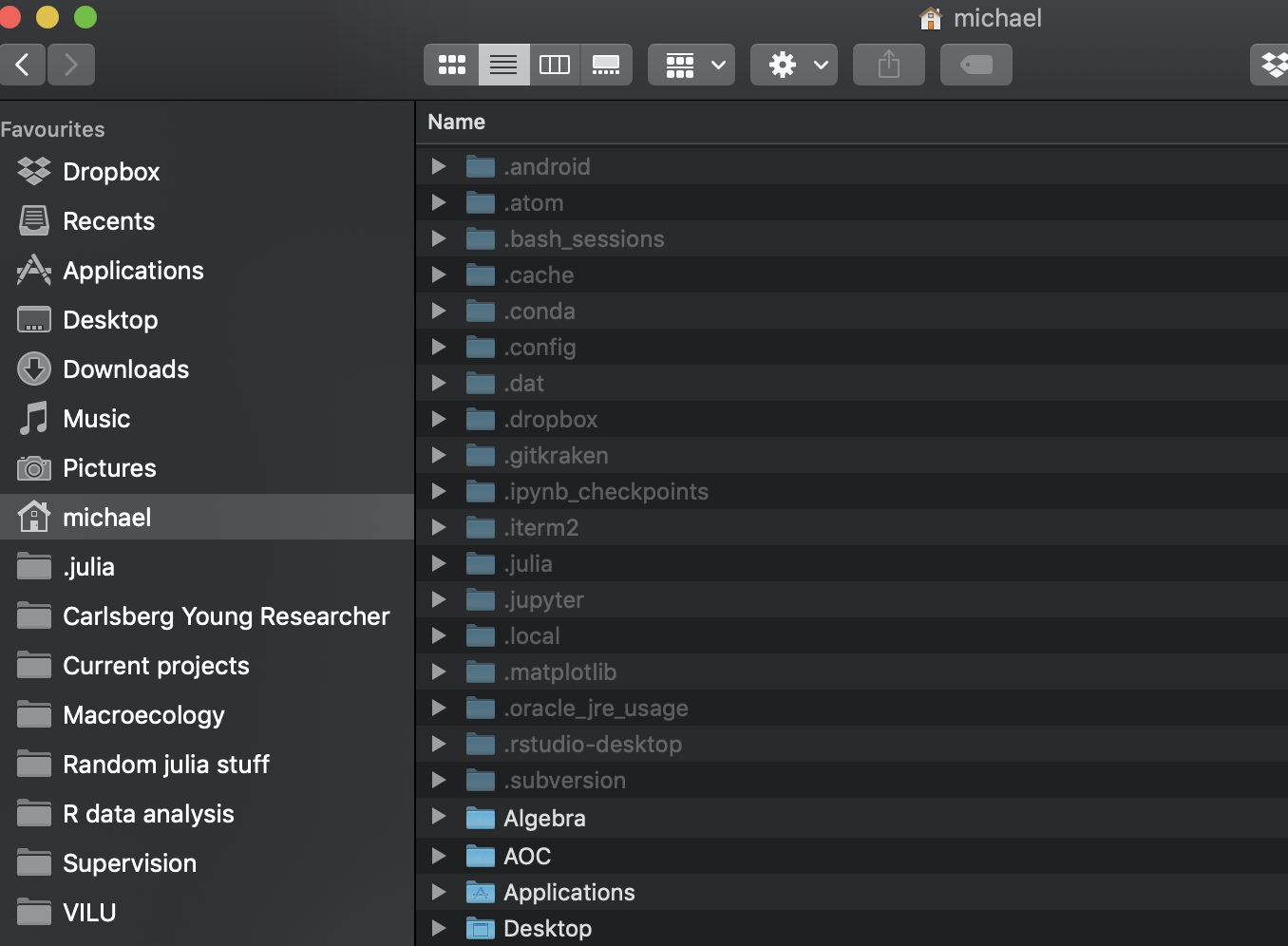
Task: Open Random julia stuff sidebar folder
Action: 207,765
